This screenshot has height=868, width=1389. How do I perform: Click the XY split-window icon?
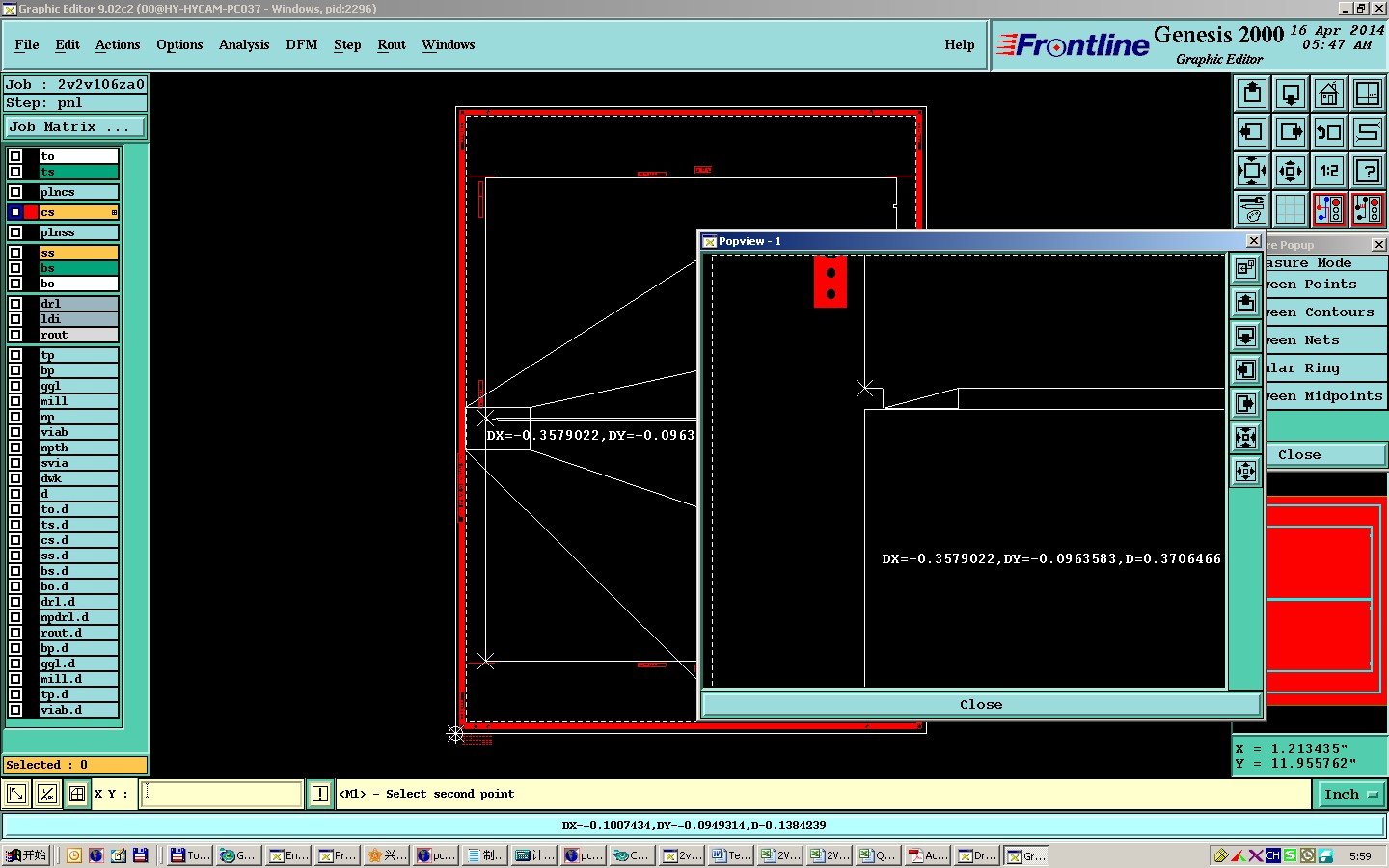coord(1368,94)
